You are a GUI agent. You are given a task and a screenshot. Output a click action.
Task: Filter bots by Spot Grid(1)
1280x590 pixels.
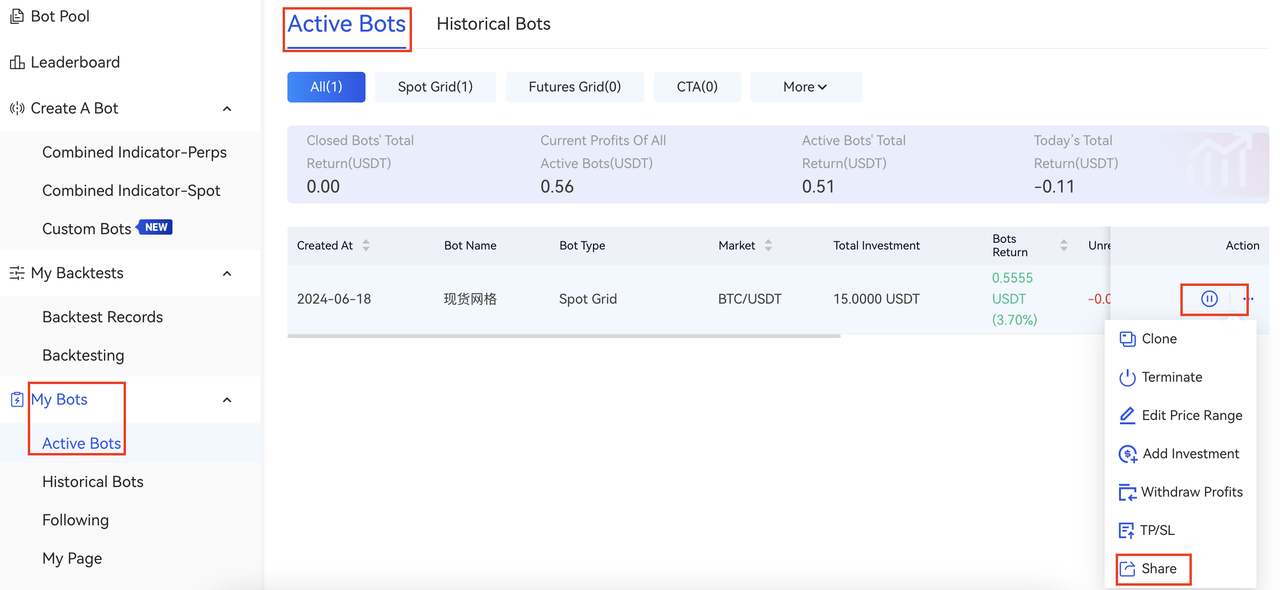[x=435, y=87]
